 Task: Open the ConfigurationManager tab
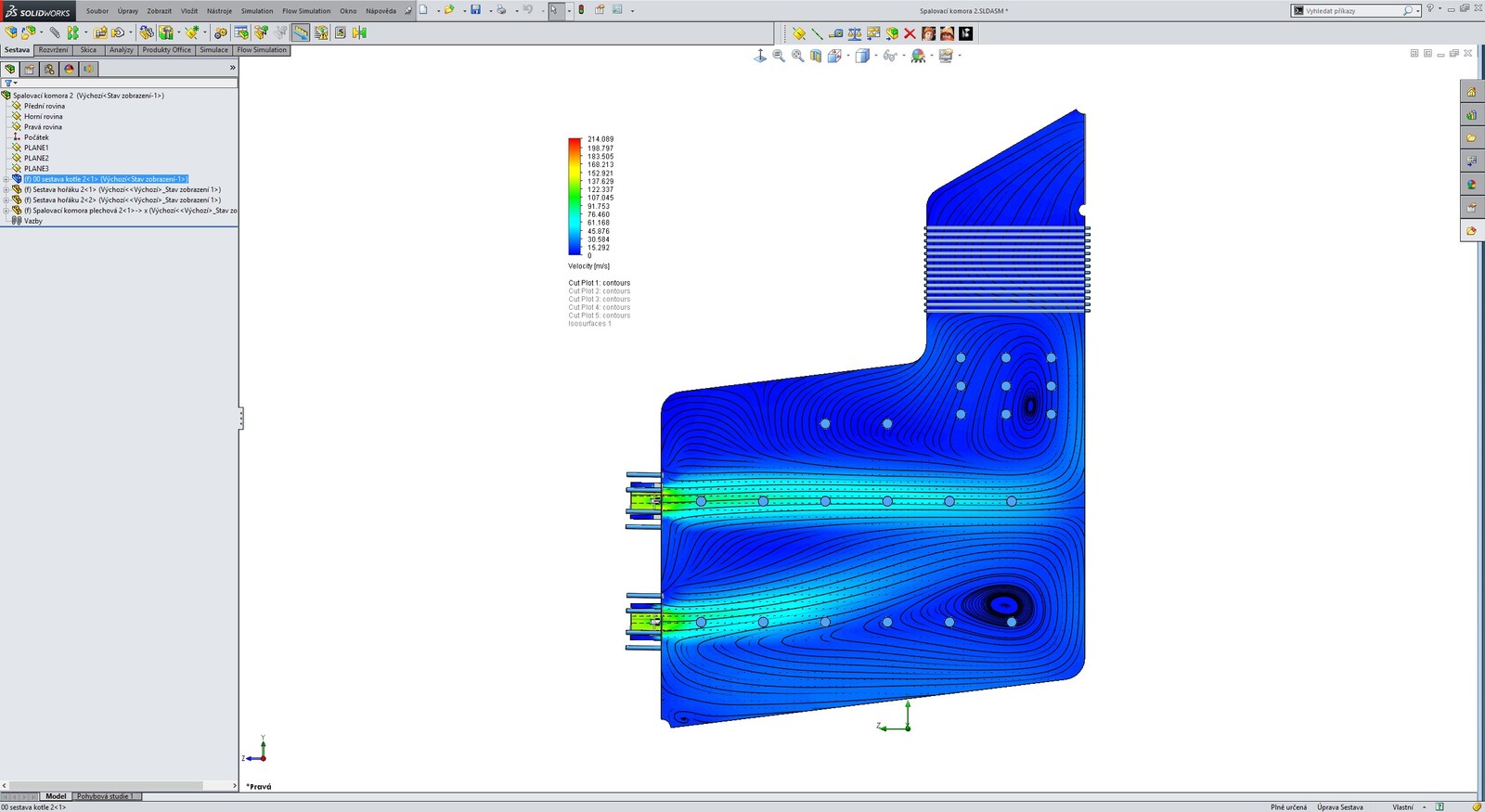pos(49,69)
